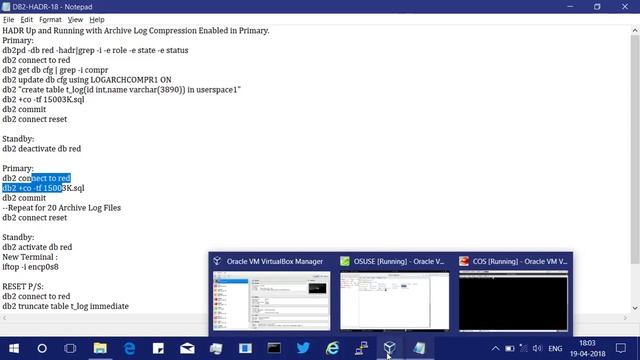Viewport: 640px width, 360px height.
Task: Open the Mail app taskbar icon
Action: click(187, 348)
